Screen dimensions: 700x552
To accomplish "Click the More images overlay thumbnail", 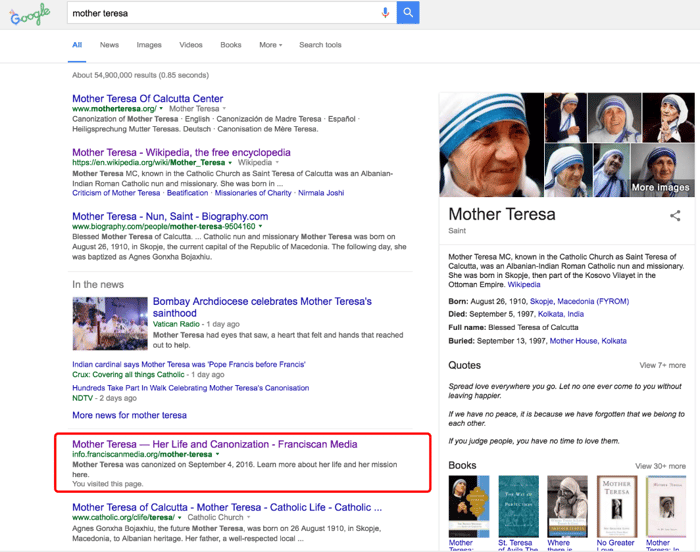I will point(662,170).
